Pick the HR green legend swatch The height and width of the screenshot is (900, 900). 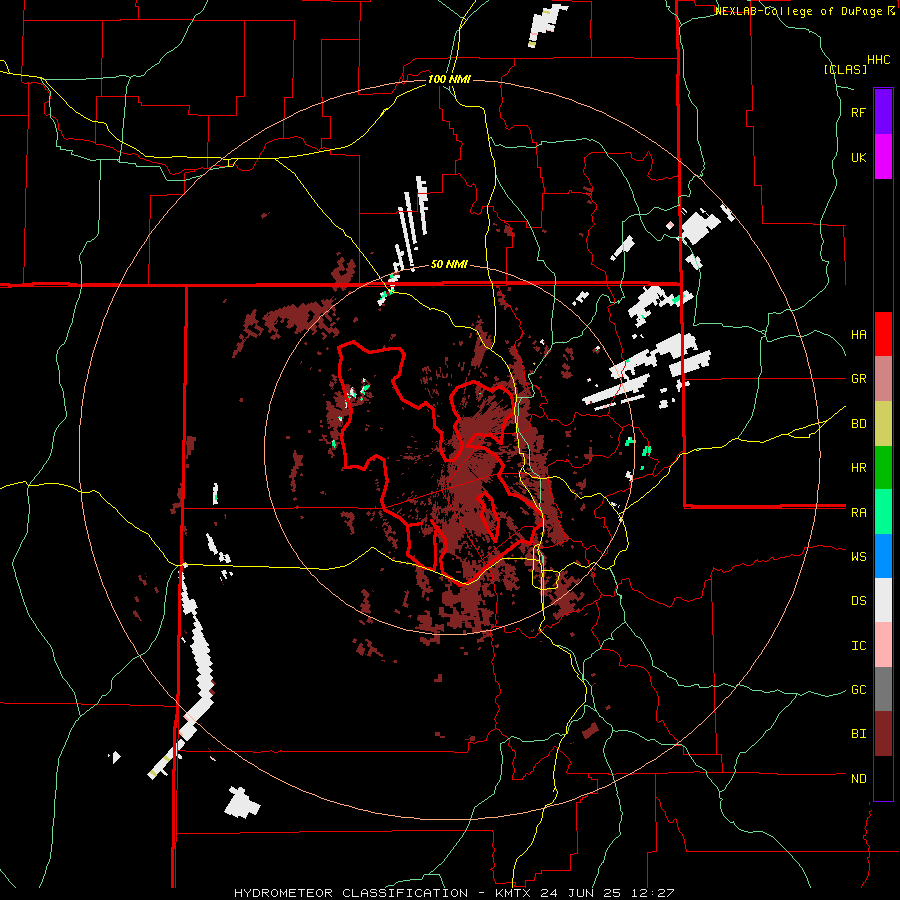(883, 467)
